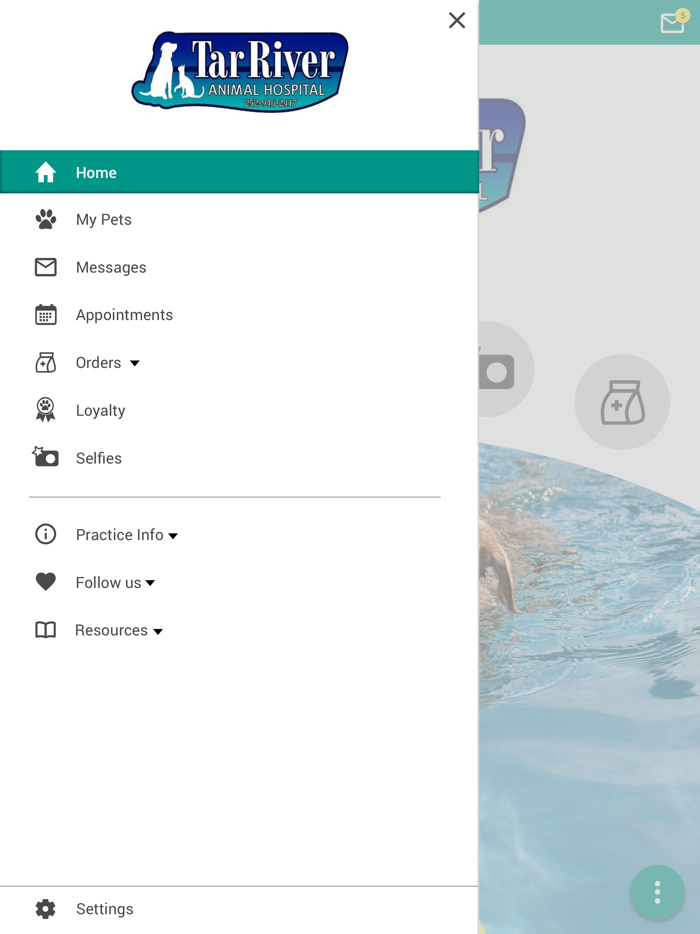Image resolution: width=700 pixels, height=934 pixels.
Task: Go to Appointments
Action: click(x=124, y=315)
